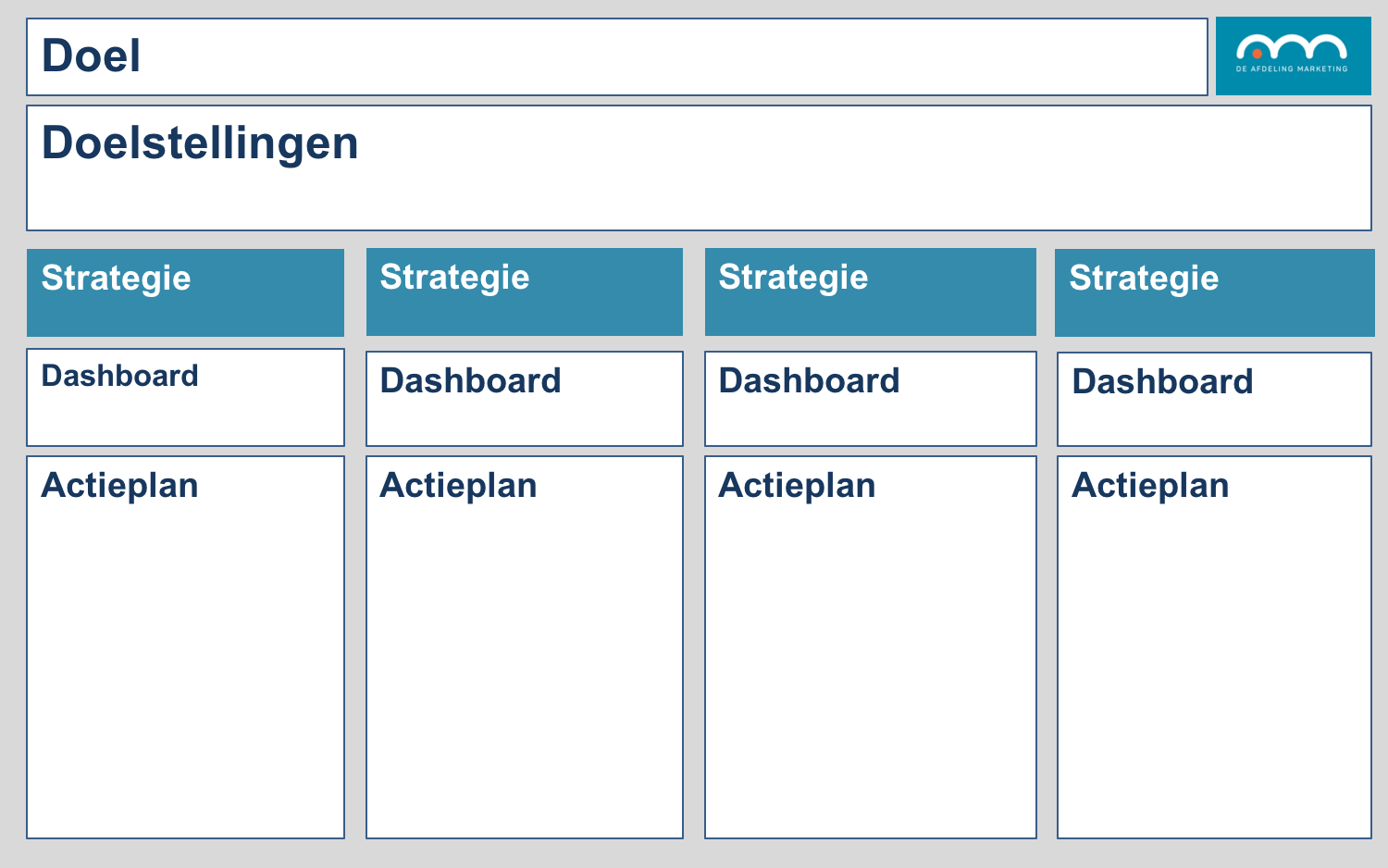This screenshot has height=868, width=1388.
Task: Click the Doelstellingen text box
Action: [699, 167]
